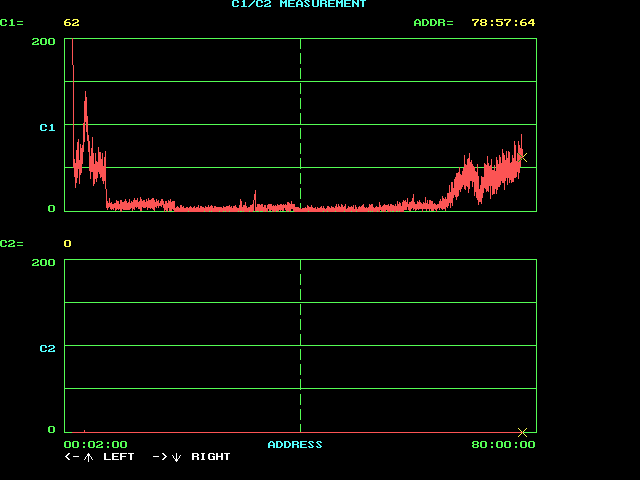The height and width of the screenshot is (480, 640).
Task: Click the LEFT label
Action: click(x=119, y=457)
